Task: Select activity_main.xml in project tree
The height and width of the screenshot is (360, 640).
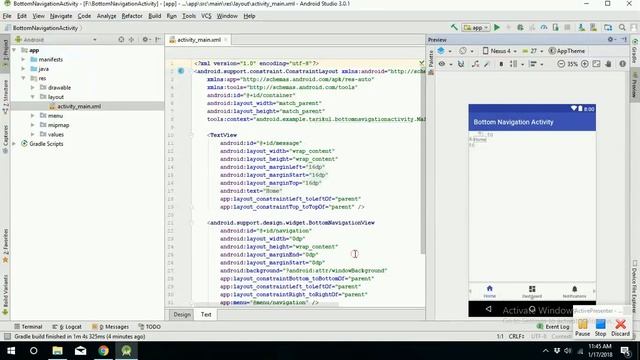Action: click(79, 106)
